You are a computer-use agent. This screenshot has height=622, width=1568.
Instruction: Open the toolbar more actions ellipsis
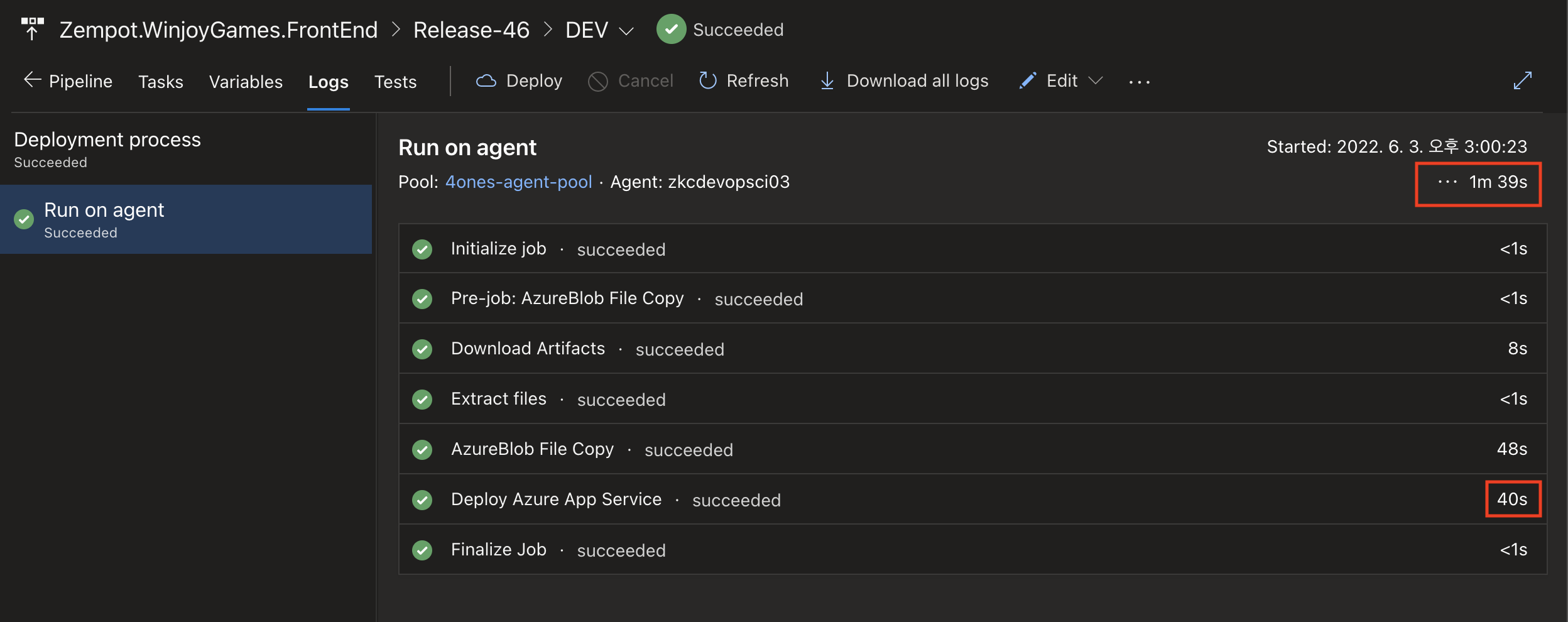[1139, 82]
